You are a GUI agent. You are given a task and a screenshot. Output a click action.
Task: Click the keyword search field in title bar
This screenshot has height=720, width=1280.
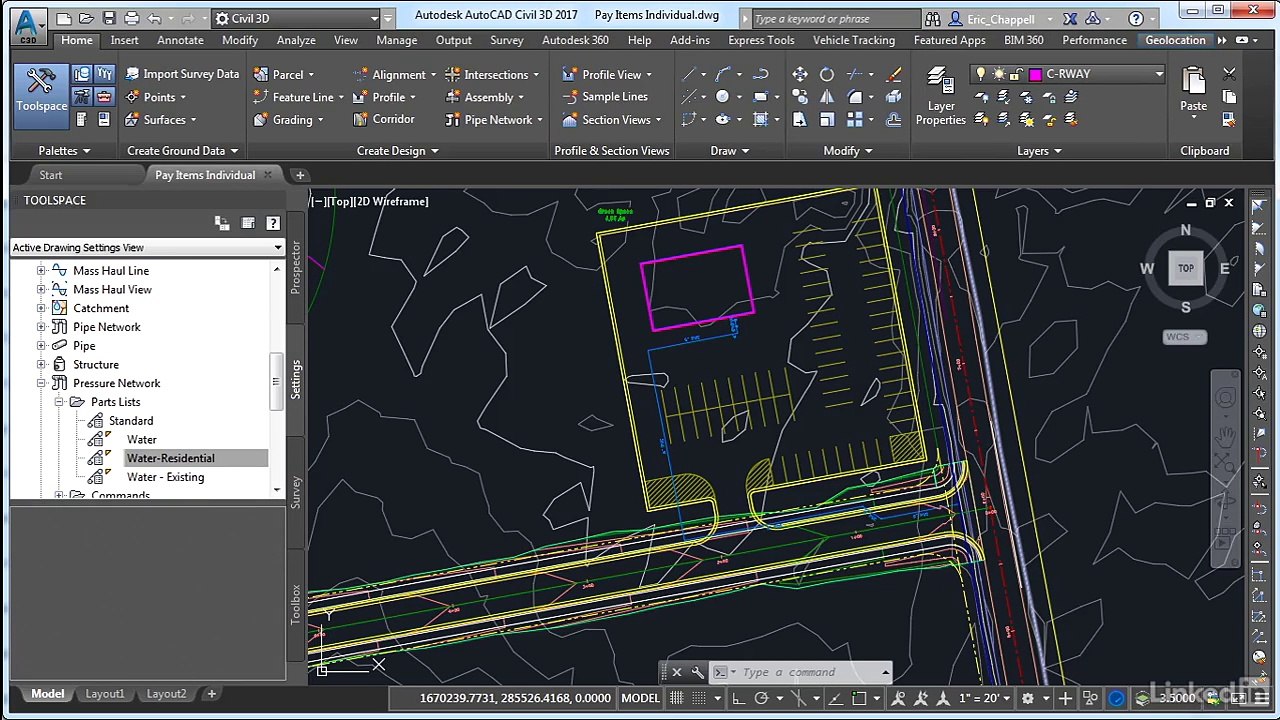click(x=835, y=19)
